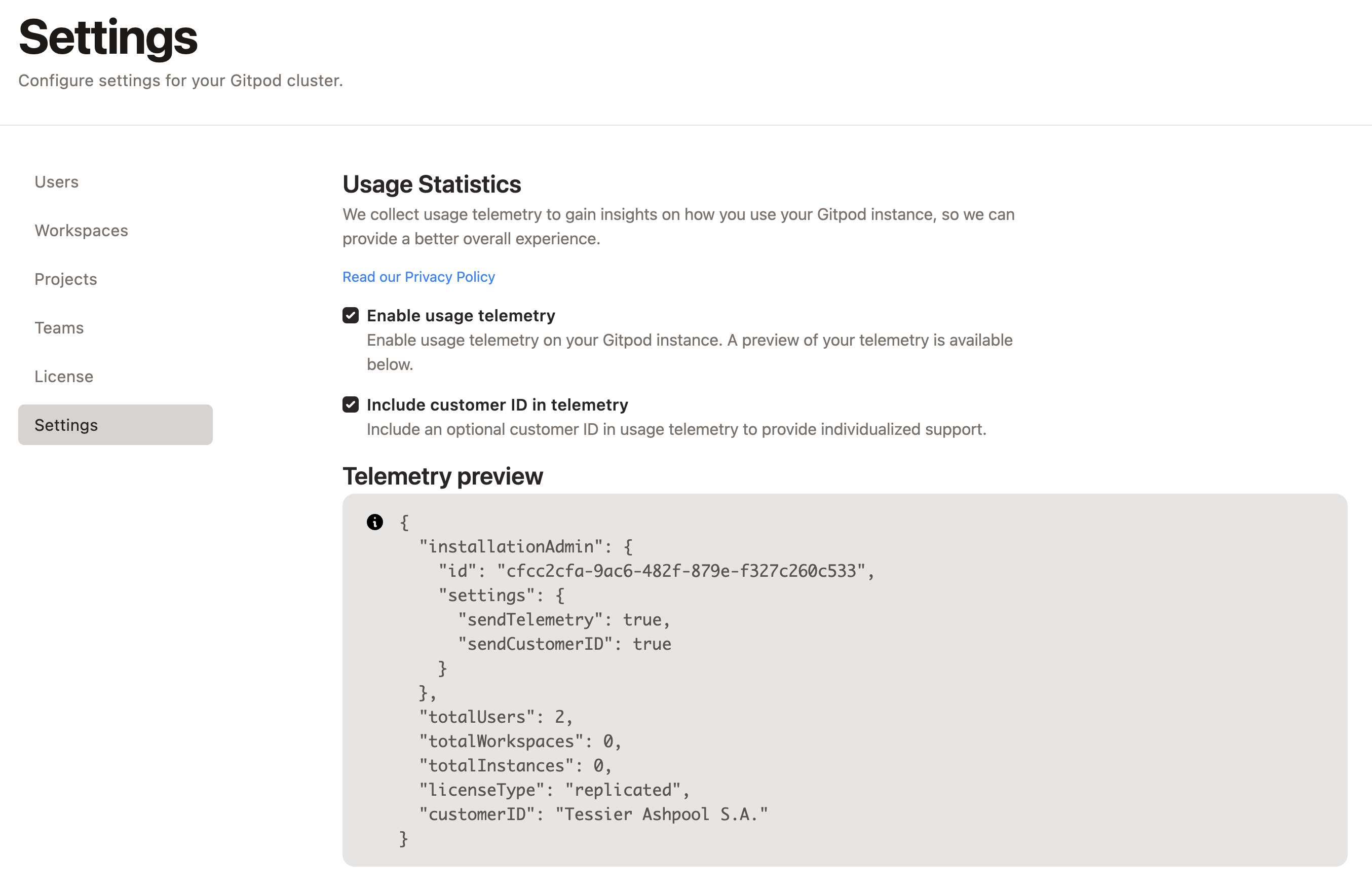The height and width of the screenshot is (889, 1372).
Task: Click the sendTelemetry true value
Action: [645, 619]
